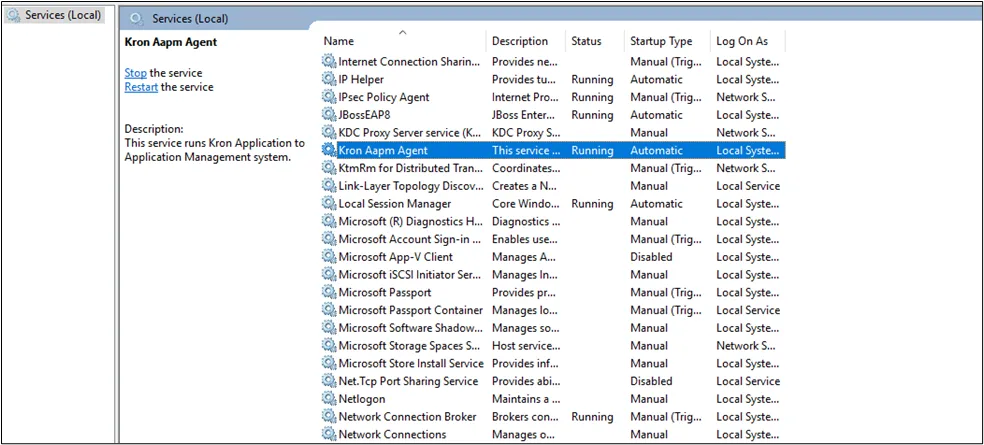Screen dimensions: 984x445
Task: Stop the Kron Aapm Agent service
Action: tap(135, 73)
